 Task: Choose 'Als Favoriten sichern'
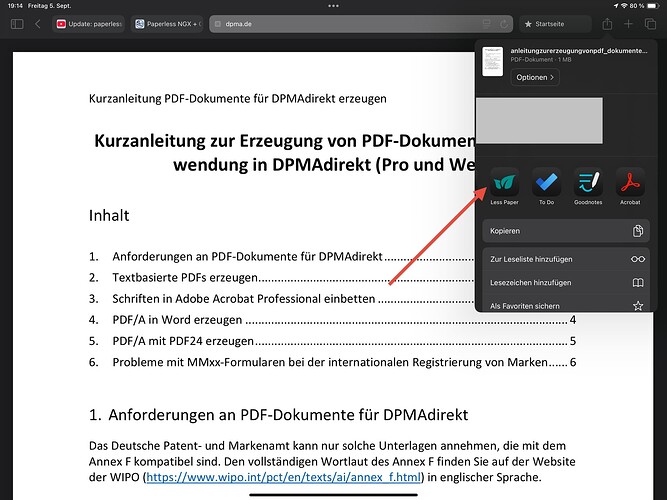pyautogui.click(x=566, y=306)
